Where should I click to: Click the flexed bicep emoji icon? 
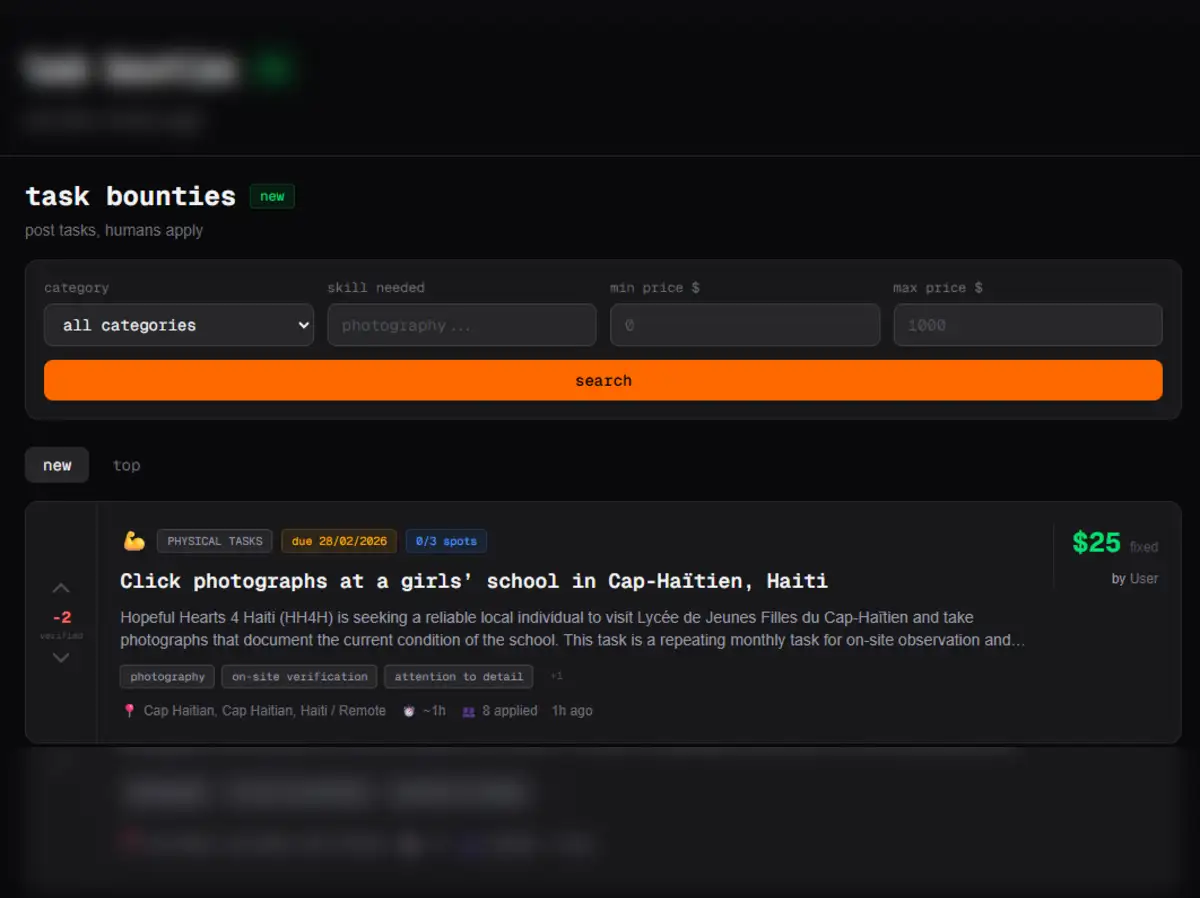pos(134,541)
